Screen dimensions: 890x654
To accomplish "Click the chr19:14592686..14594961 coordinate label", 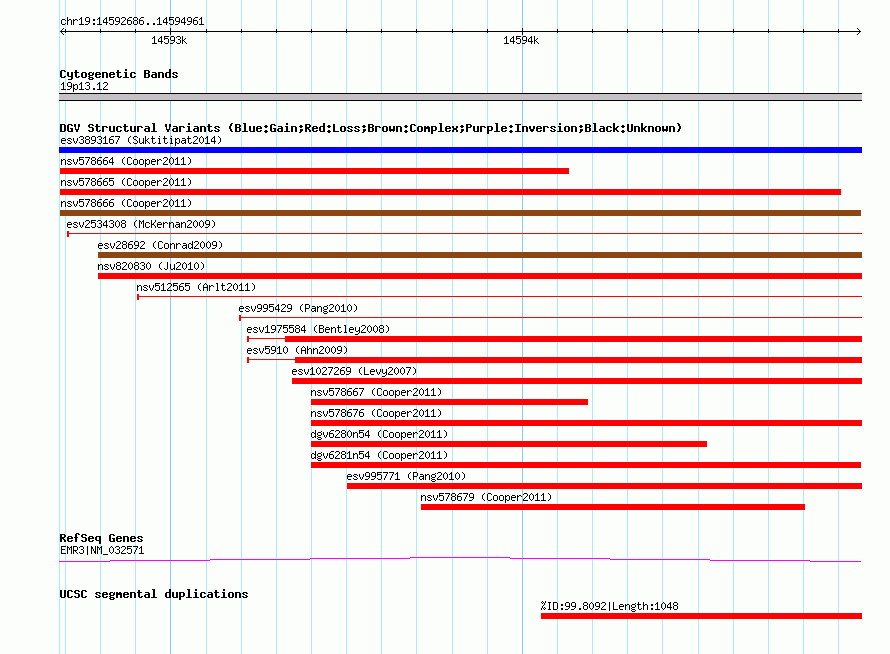I will click(x=132, y=21).
